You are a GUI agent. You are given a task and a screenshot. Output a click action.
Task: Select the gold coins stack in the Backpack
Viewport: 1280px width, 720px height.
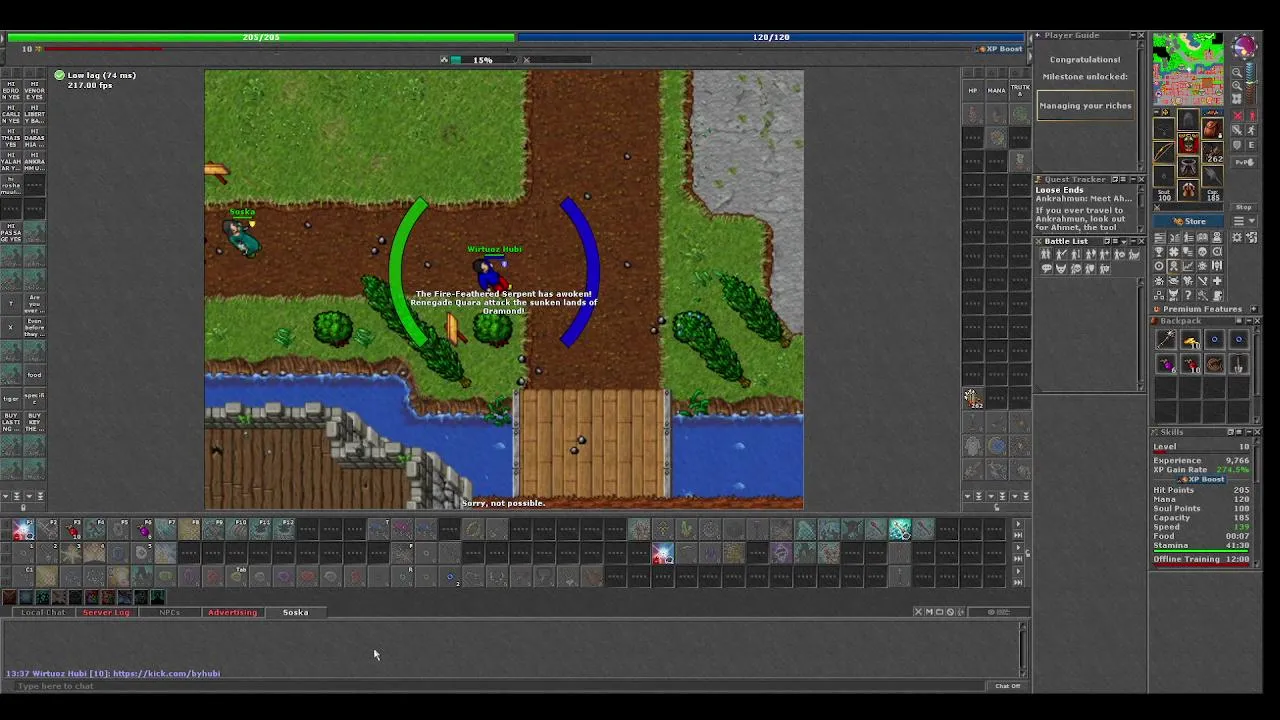coord(1191,339)
